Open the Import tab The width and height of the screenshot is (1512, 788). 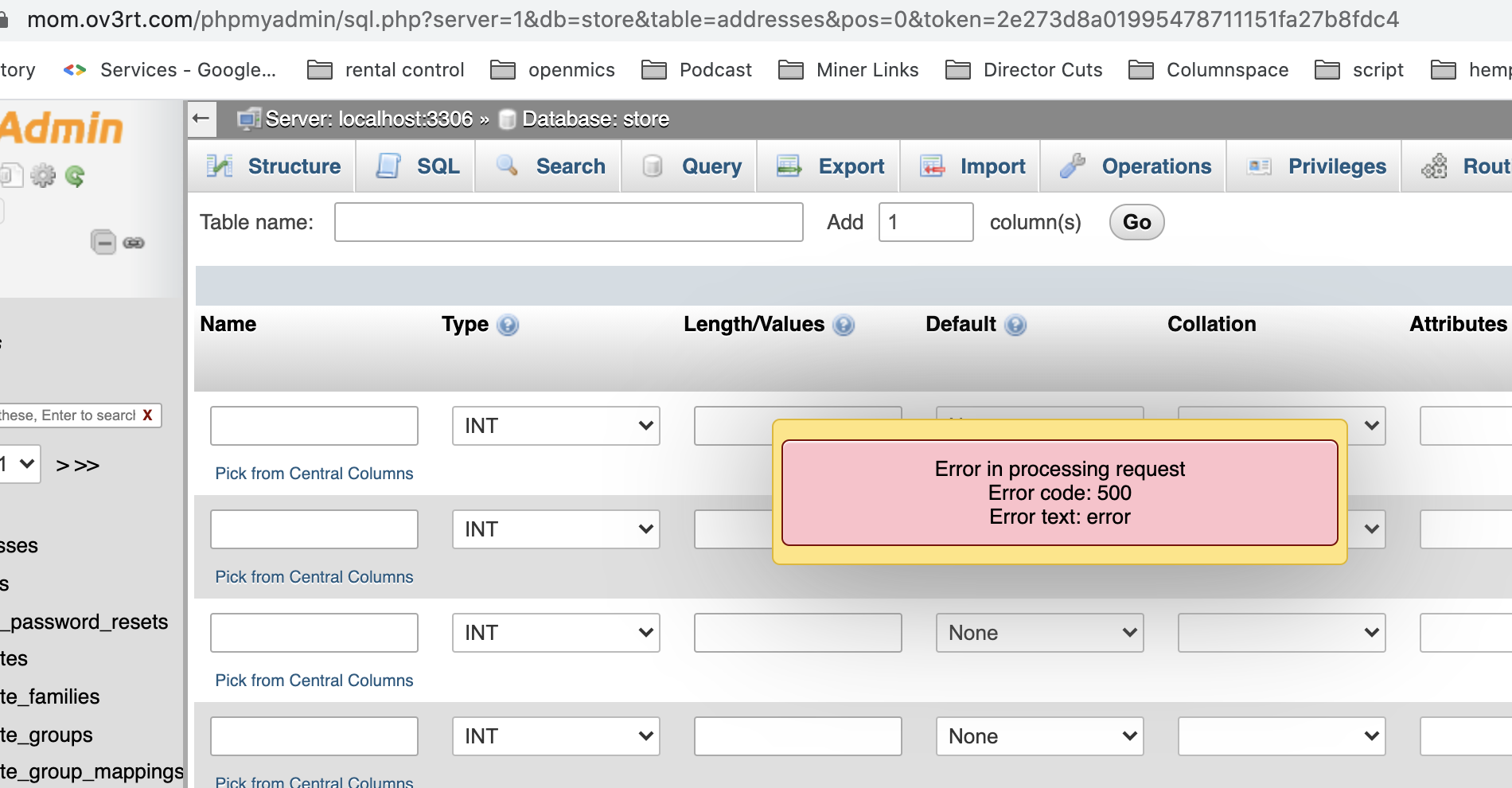[971, 166]
